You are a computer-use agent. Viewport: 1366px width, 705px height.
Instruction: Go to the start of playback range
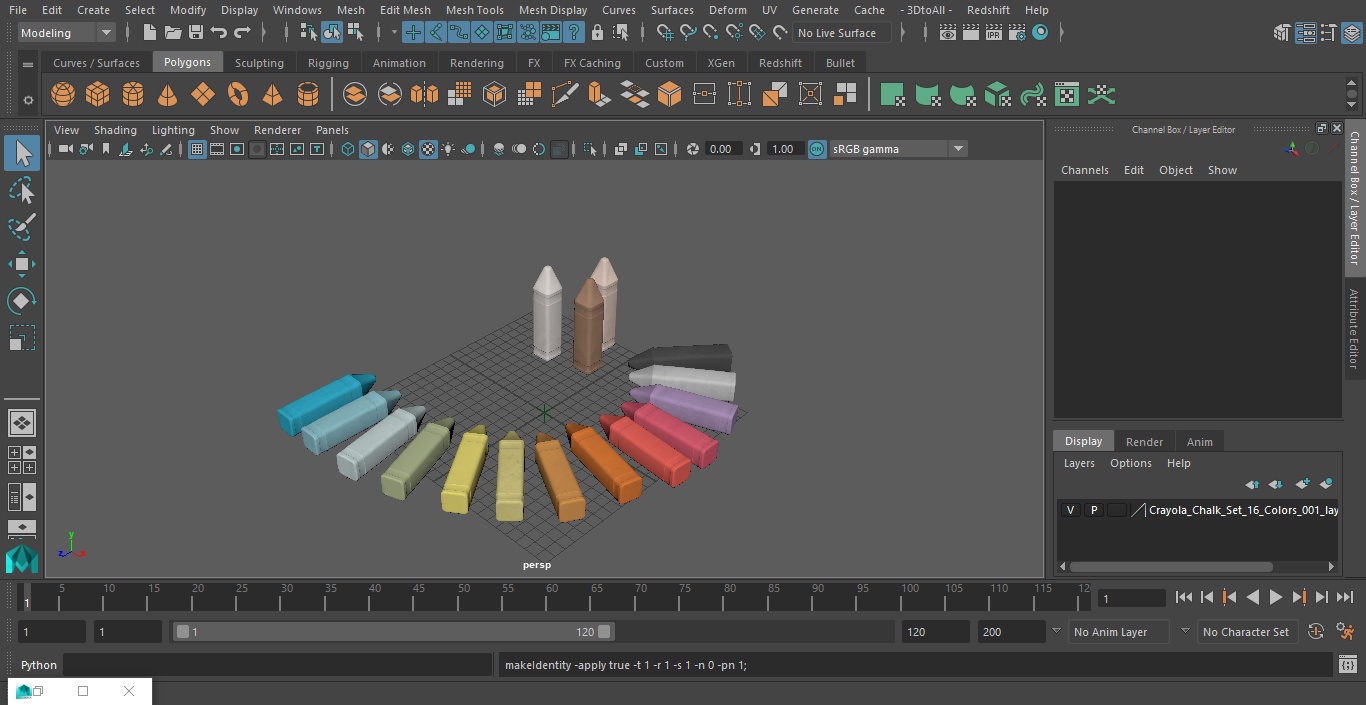[x=1183, y=597]
